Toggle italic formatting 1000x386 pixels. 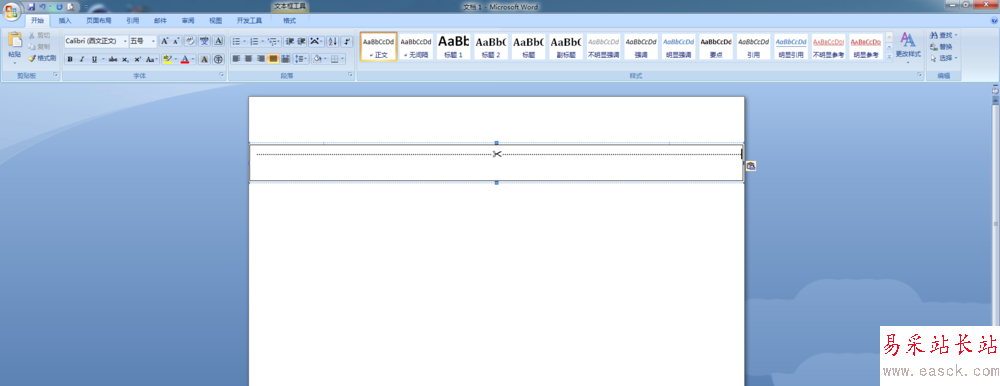click(x=82, y=59)
